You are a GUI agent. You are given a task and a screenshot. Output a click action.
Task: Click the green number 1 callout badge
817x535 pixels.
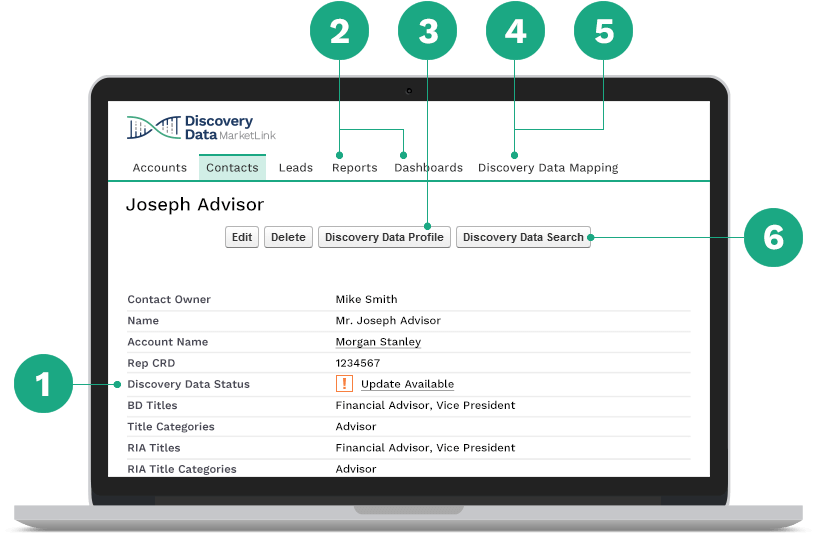(43, 384)
